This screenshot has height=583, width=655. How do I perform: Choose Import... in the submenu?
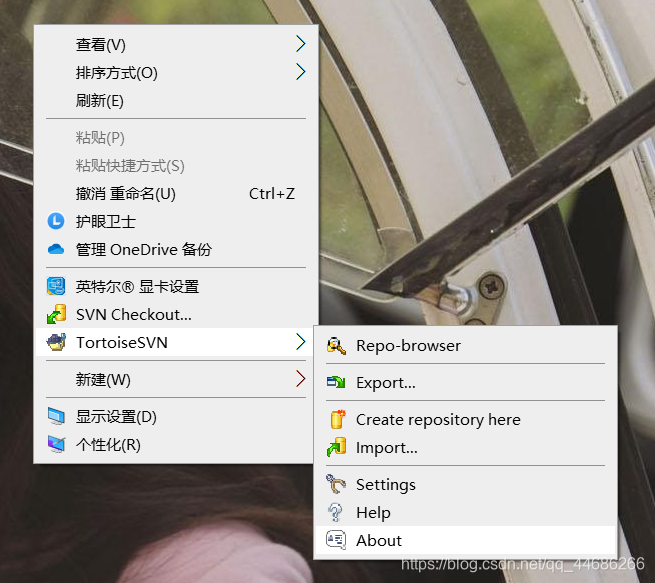465,447
